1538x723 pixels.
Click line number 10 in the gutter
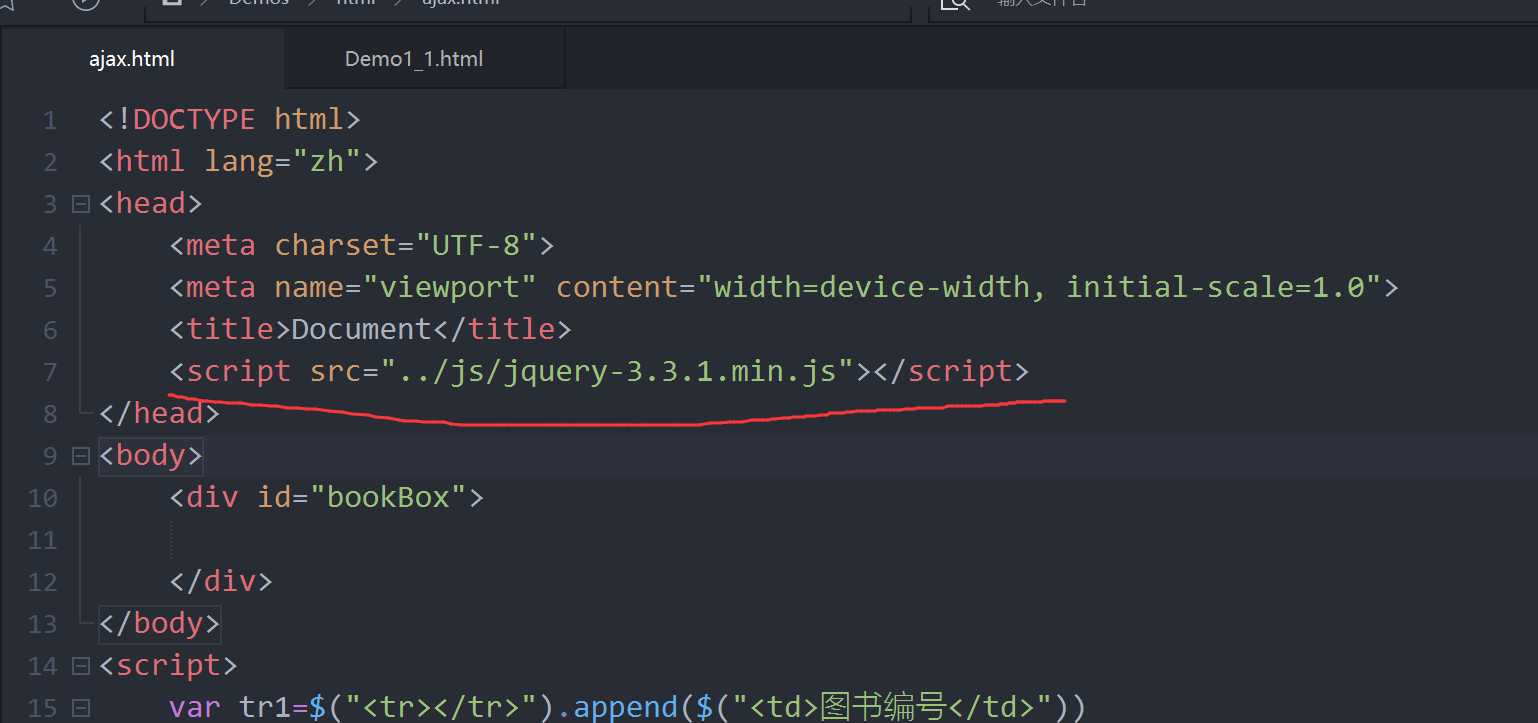pos(43,498)
